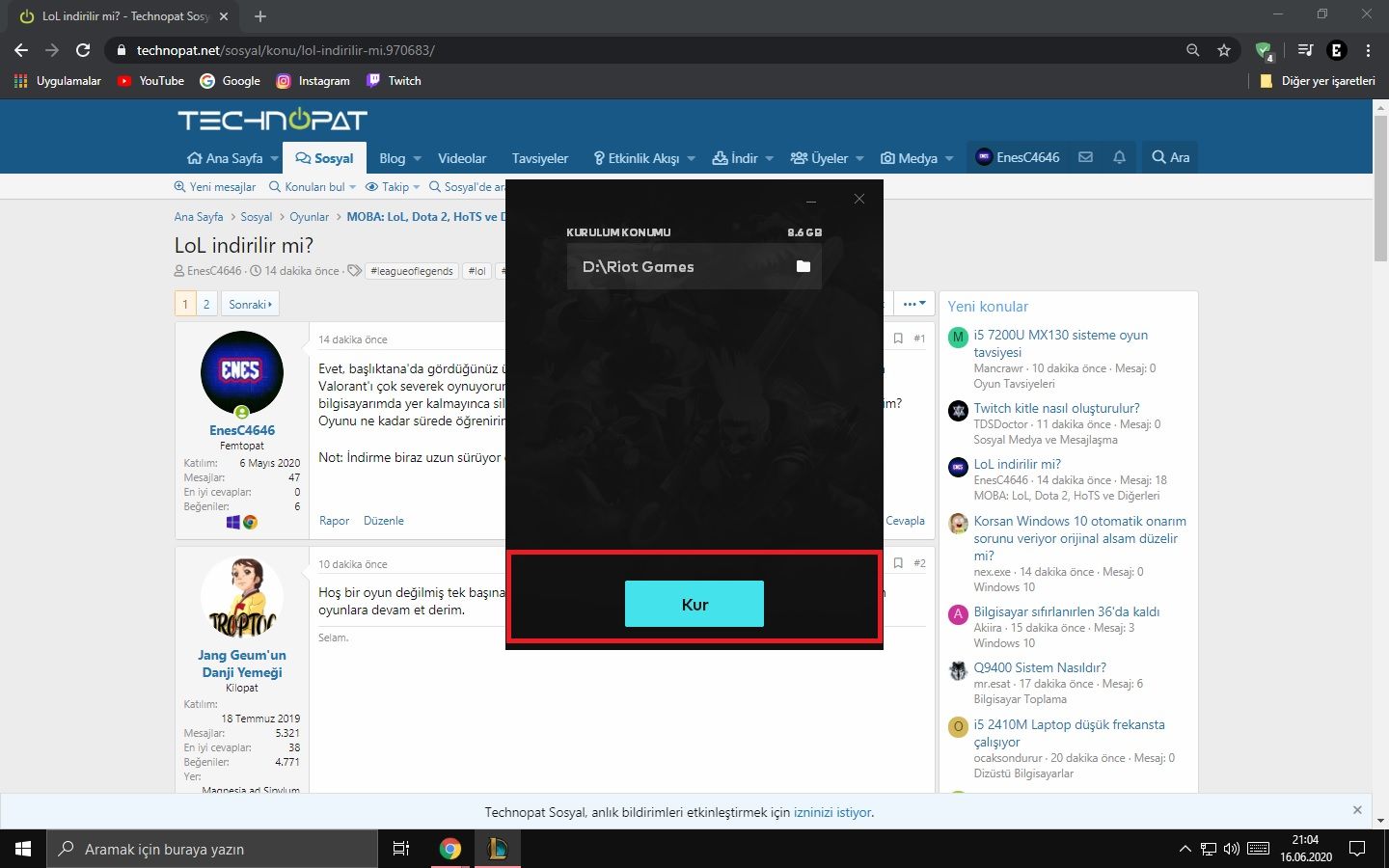1389x868 pixels.
Task: Open the EnesC4646 account menu in navbar
Action: pyautogui.click(x=1018, y=157)
